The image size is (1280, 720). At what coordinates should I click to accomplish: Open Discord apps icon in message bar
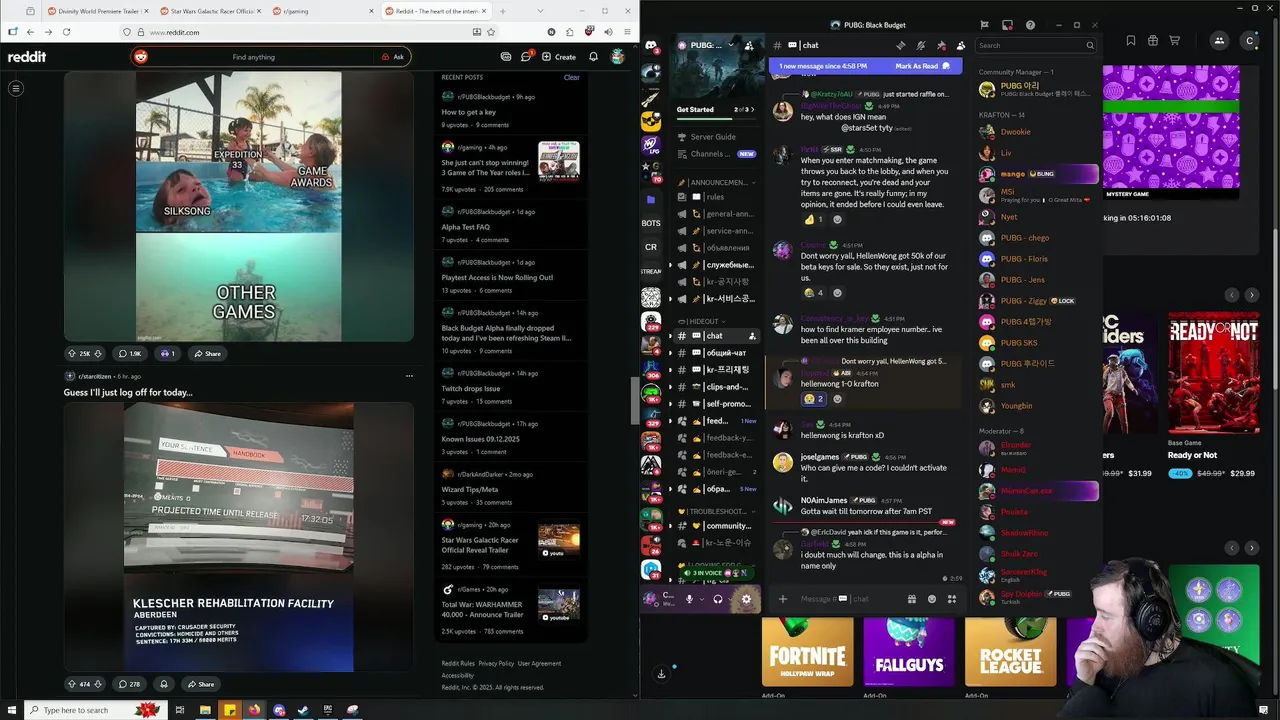(952, 599)
